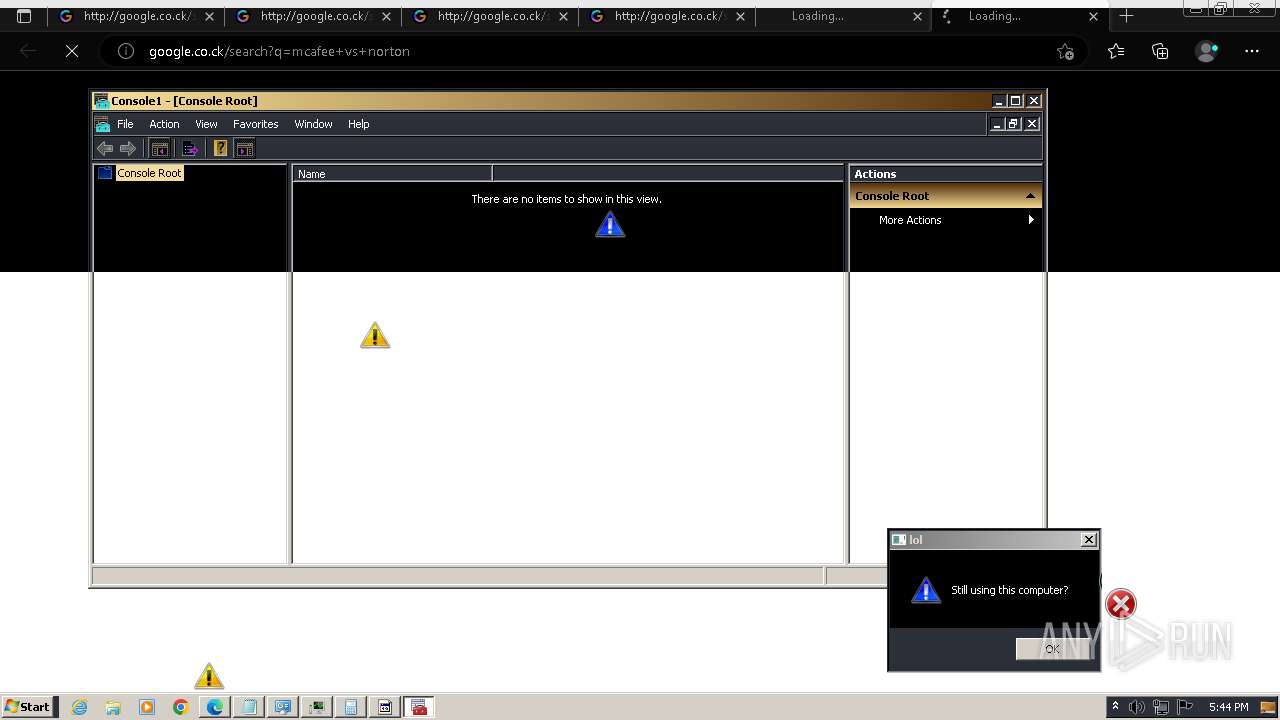
Task: Open the File menu in Console1
Action: (x=125, y=124)
